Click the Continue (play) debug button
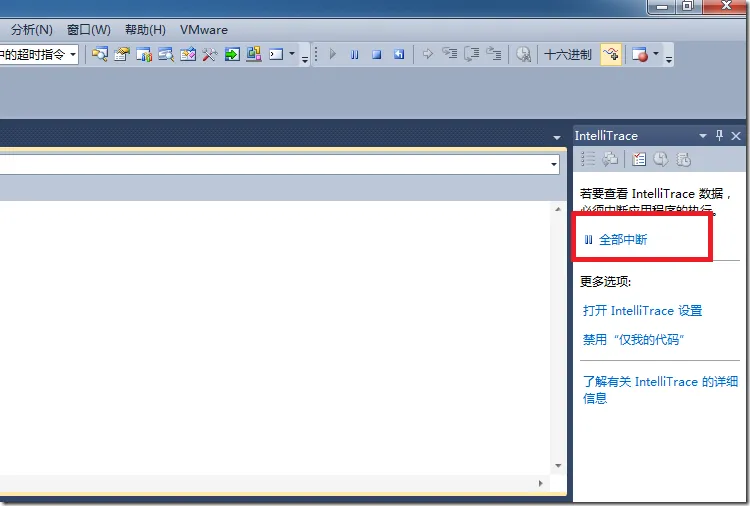The width and height of the screenshot is (750, 506). point(332,55)
